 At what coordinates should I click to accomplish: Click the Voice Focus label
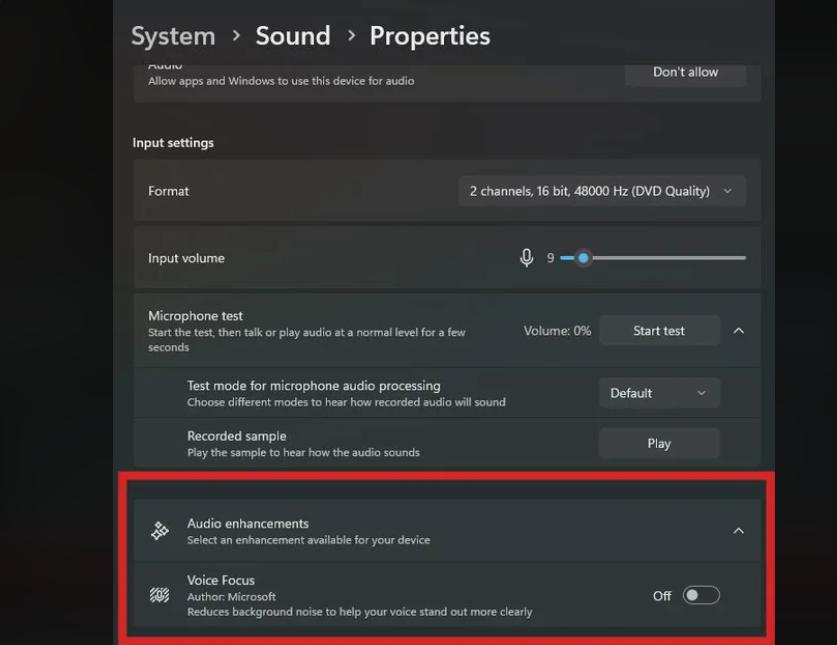pos(221,580)
